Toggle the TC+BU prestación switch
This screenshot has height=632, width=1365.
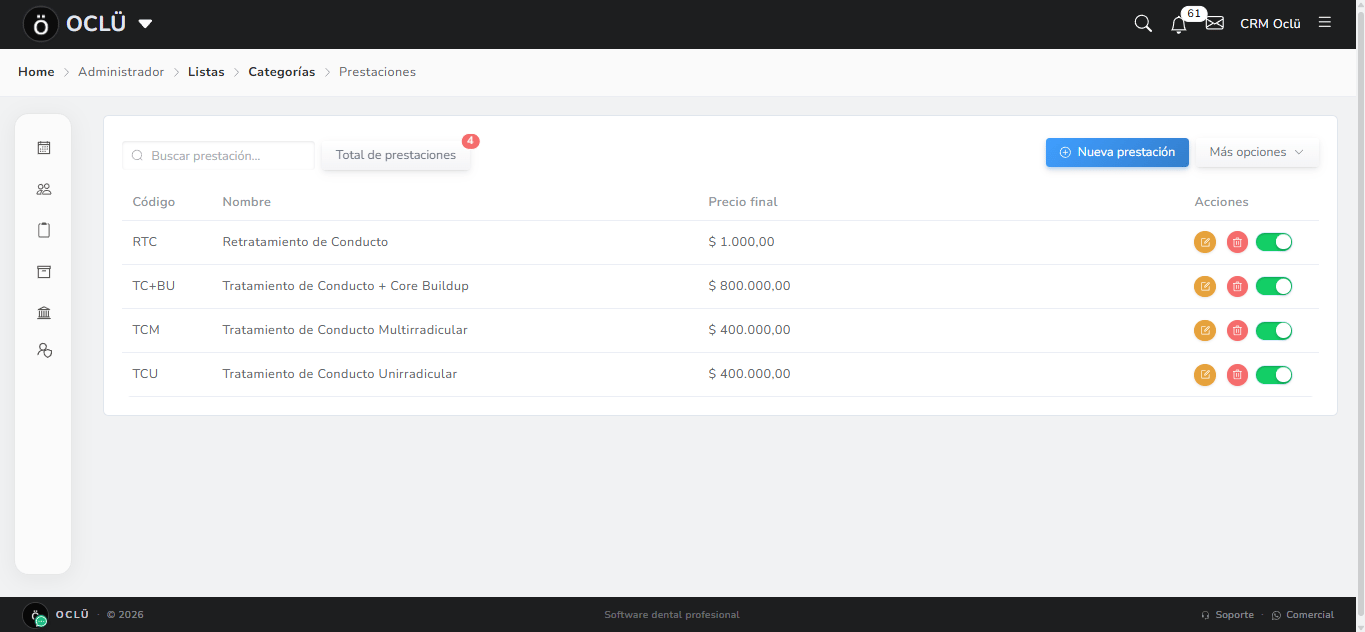point(1274,286)
